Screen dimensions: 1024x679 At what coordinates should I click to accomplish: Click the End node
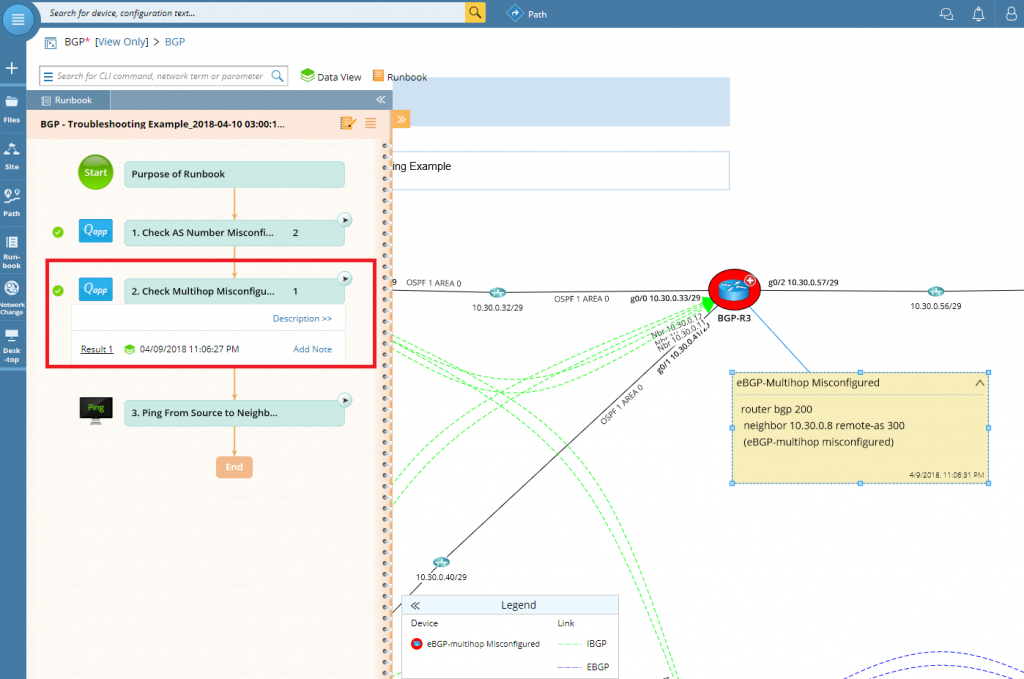[x=234, y=467]
